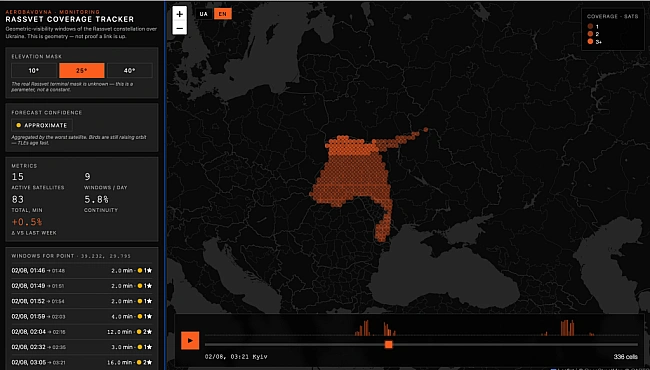Choose the 25° elevation mask
This screenshot has height=370, width=650.
(x=82, y=70)
